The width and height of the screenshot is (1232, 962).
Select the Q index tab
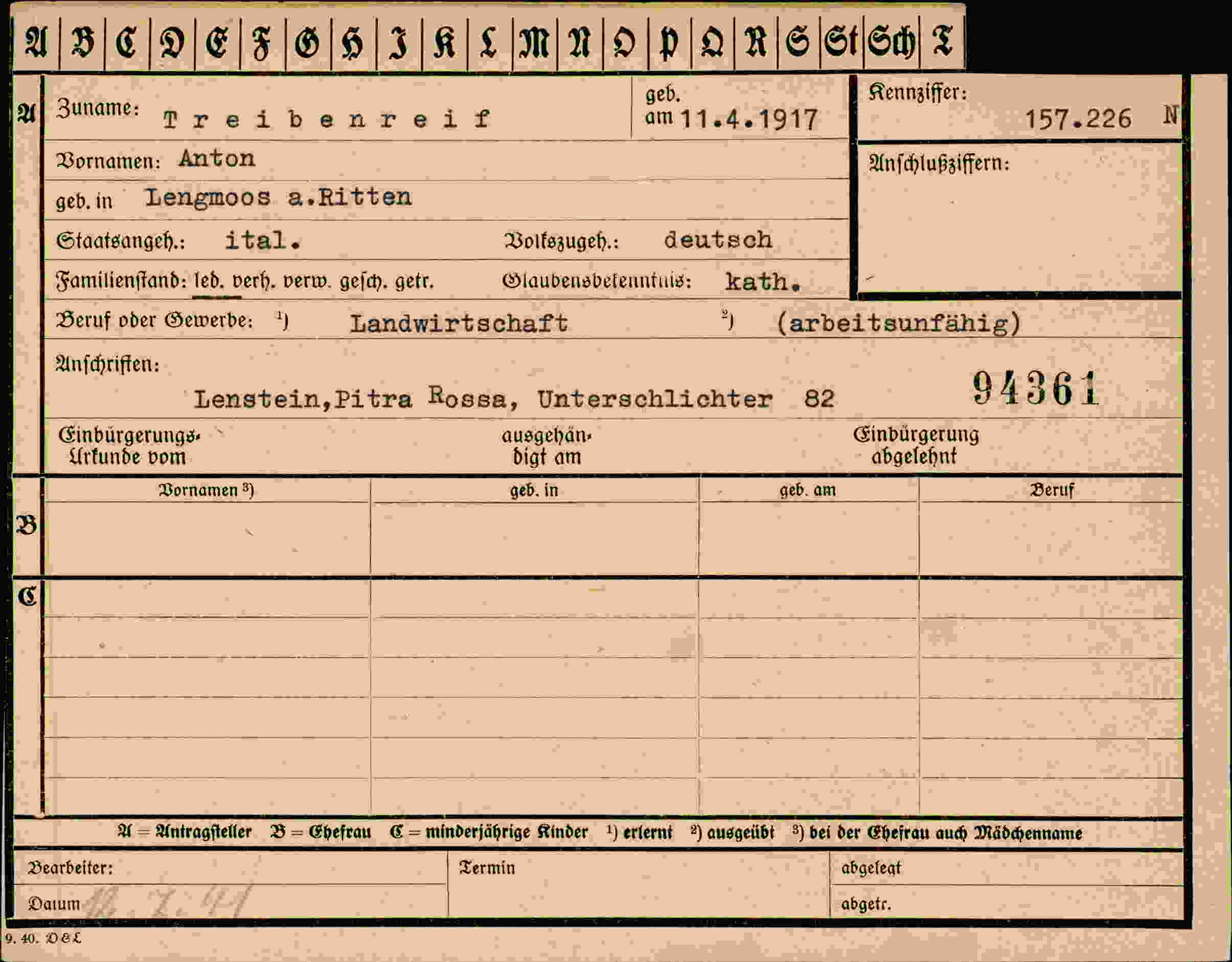point(713,43)
